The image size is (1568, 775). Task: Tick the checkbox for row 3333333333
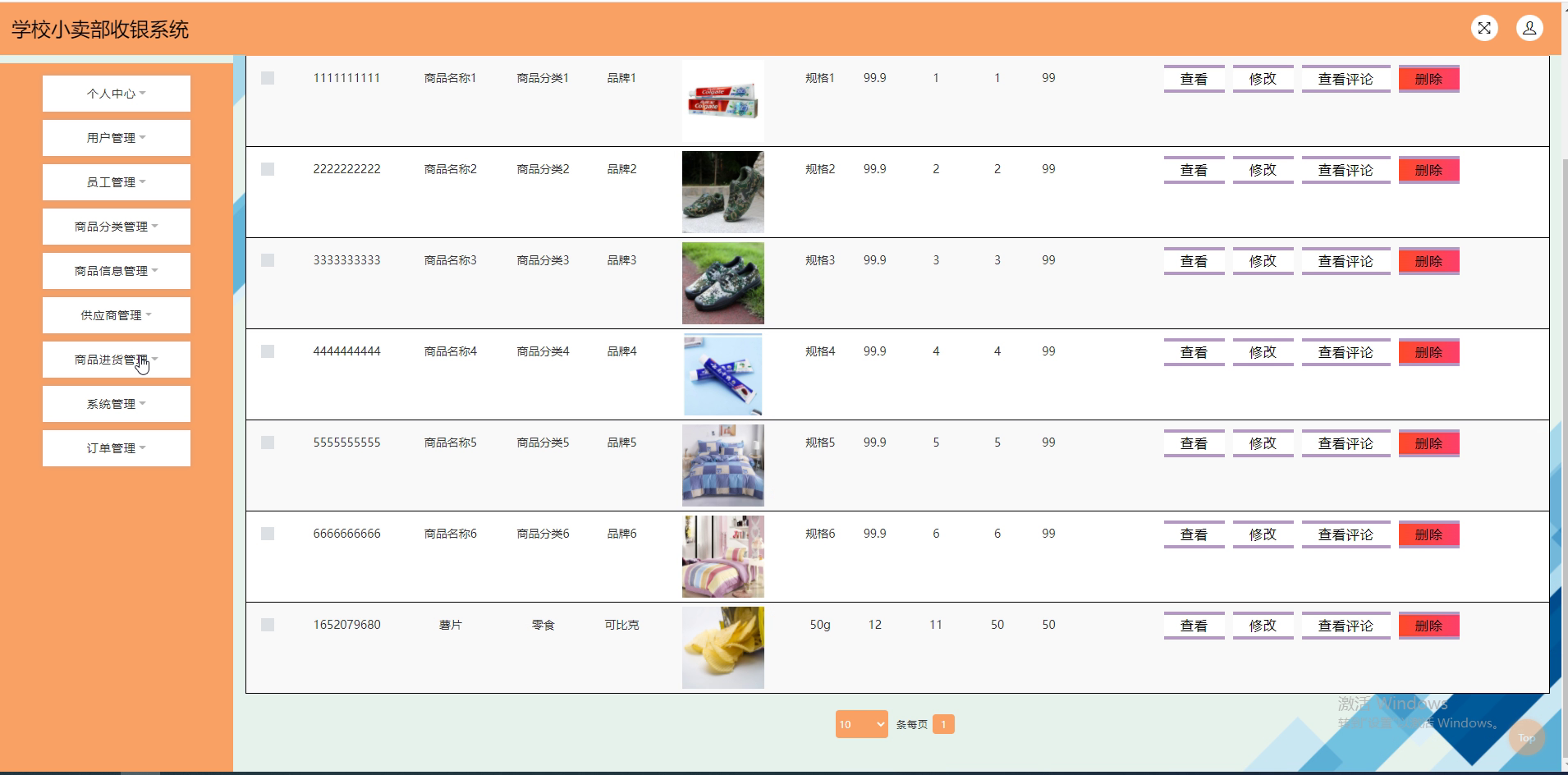(x=268, y=260)
